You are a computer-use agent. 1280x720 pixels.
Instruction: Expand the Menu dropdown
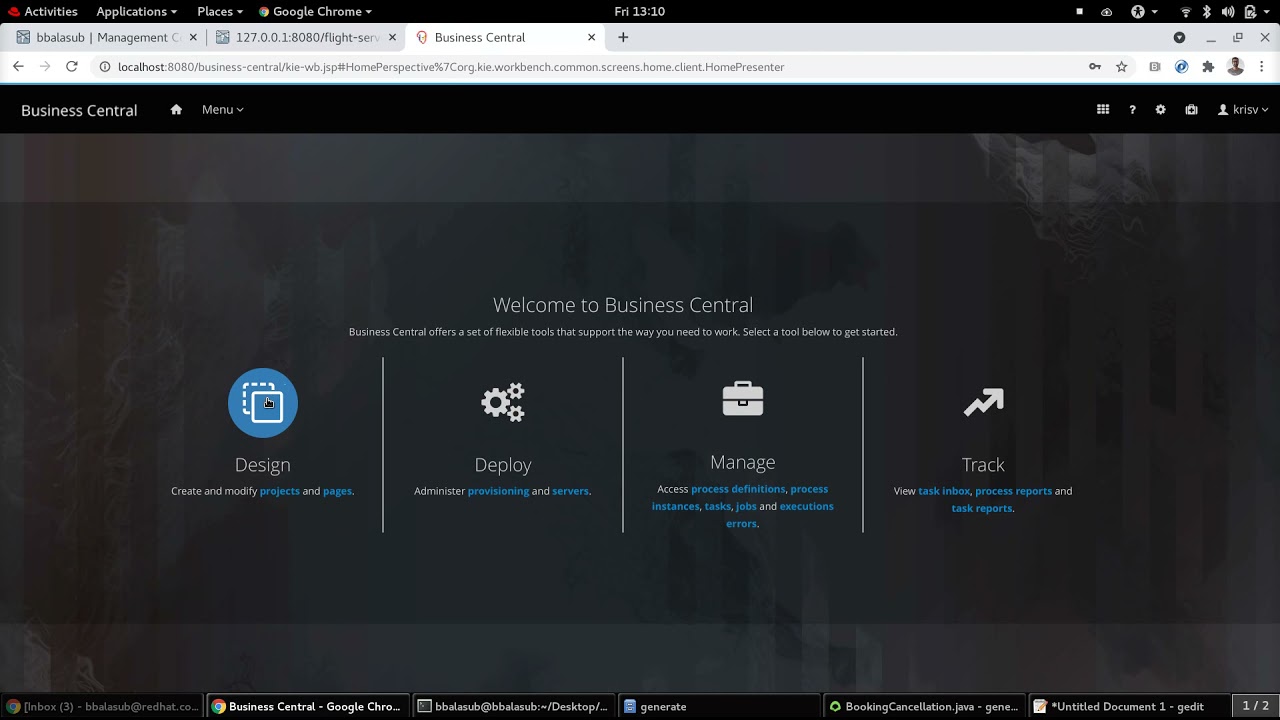tap(222, 110)
